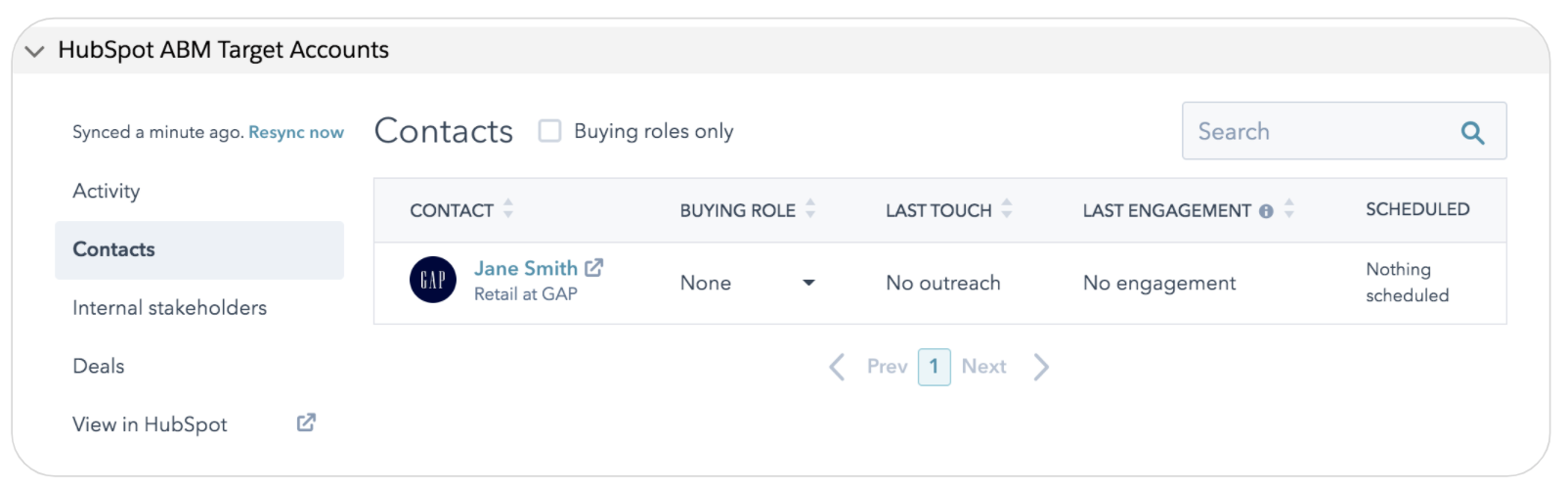Select Internal stakeholders in sidebar
The height and width of the screenshot is (489, 1568).
[169, 308]
